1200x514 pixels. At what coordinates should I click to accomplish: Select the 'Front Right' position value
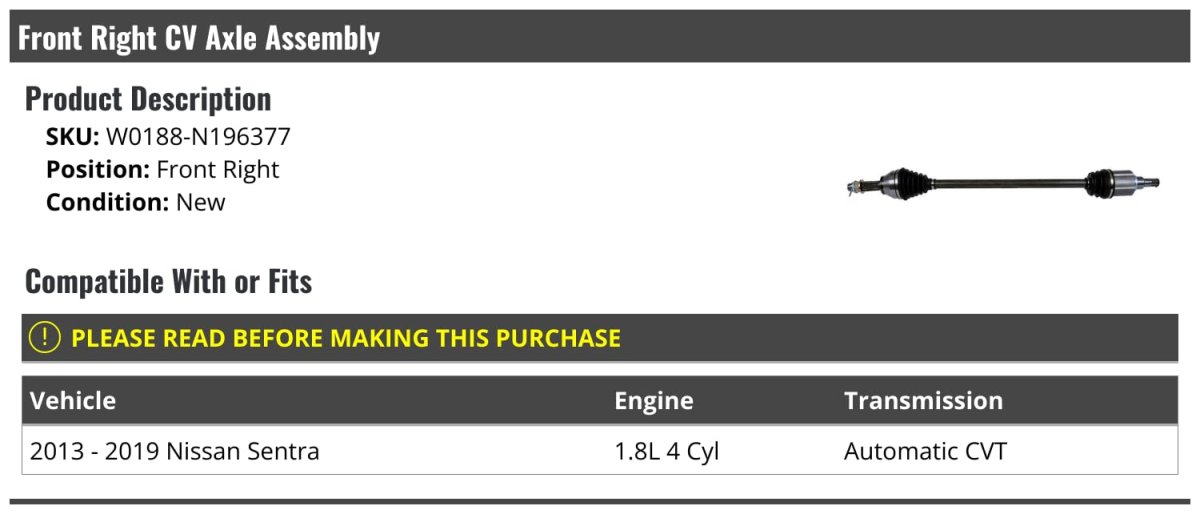coord(218,170)
